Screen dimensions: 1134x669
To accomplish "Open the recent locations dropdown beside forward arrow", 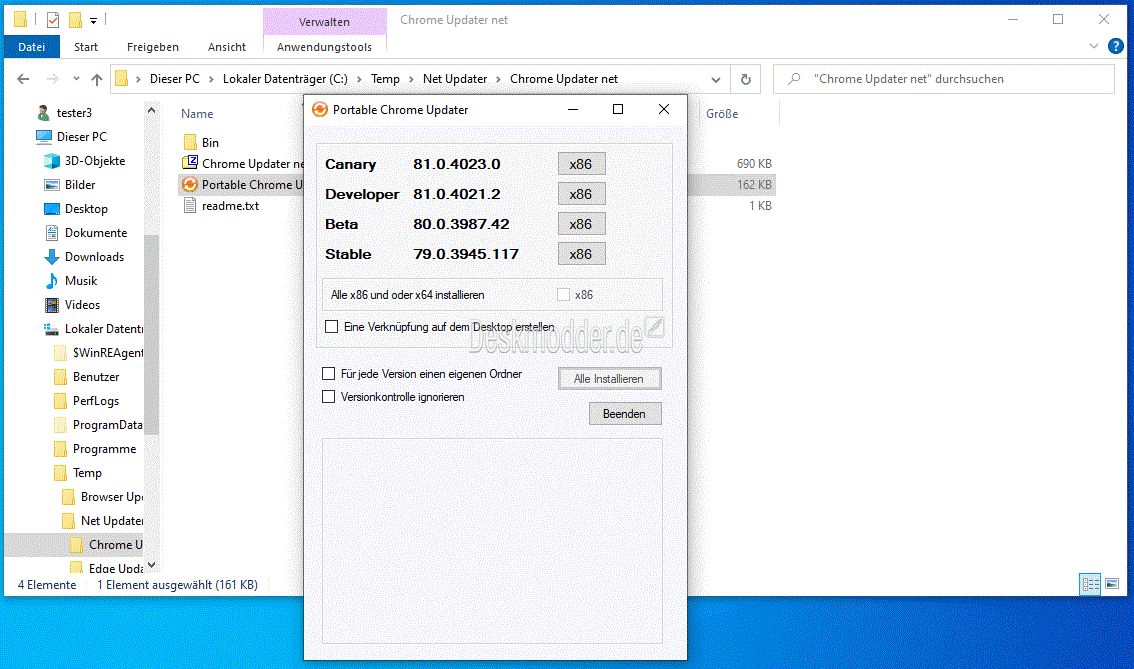I will pyautogui.click(x=76, y=79).
